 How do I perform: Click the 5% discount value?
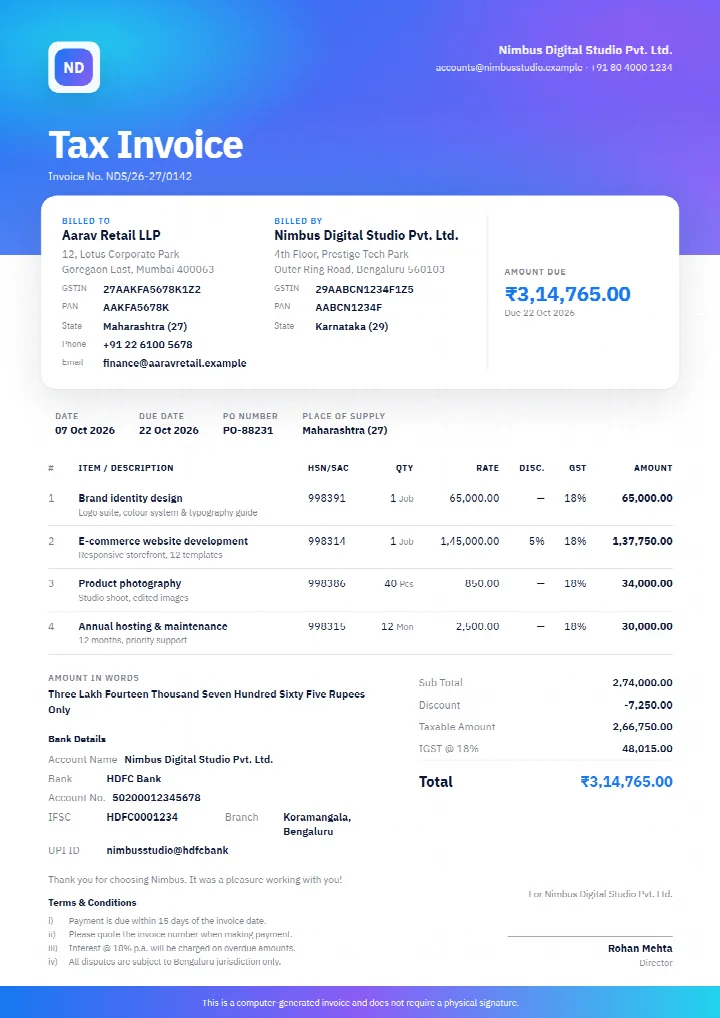(x=536, y=541)
